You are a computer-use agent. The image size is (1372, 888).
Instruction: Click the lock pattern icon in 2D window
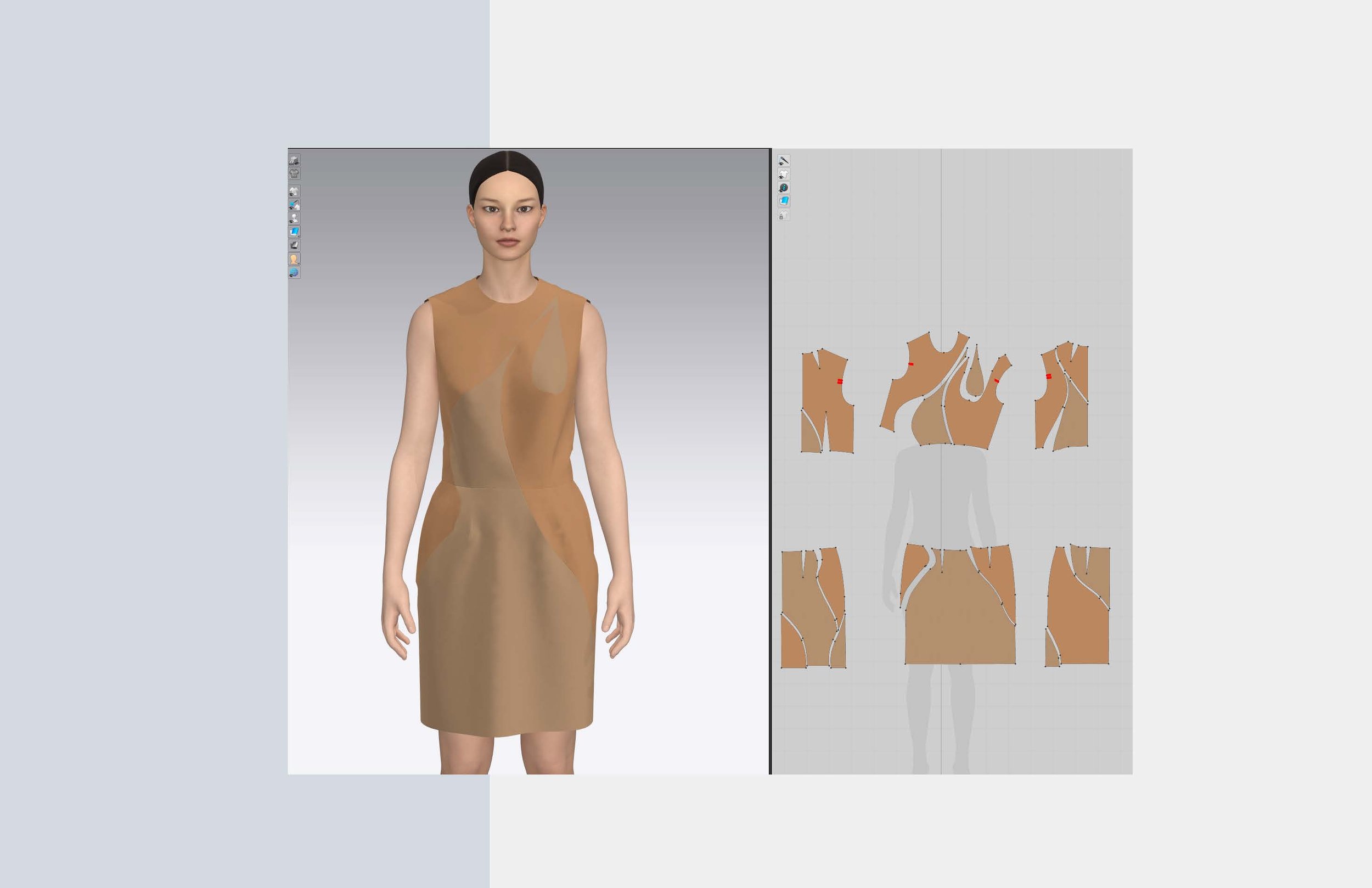tap(784, 215)
